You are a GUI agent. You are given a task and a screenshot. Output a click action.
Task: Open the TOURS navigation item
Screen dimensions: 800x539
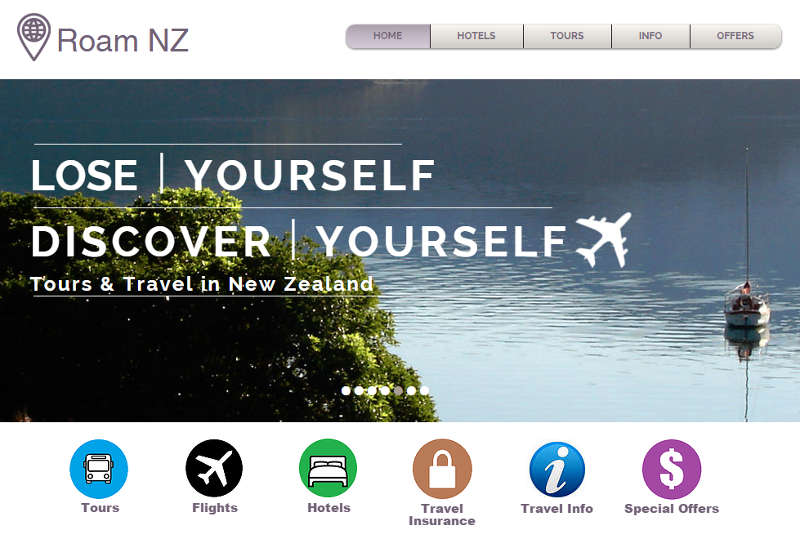(567, 36)
